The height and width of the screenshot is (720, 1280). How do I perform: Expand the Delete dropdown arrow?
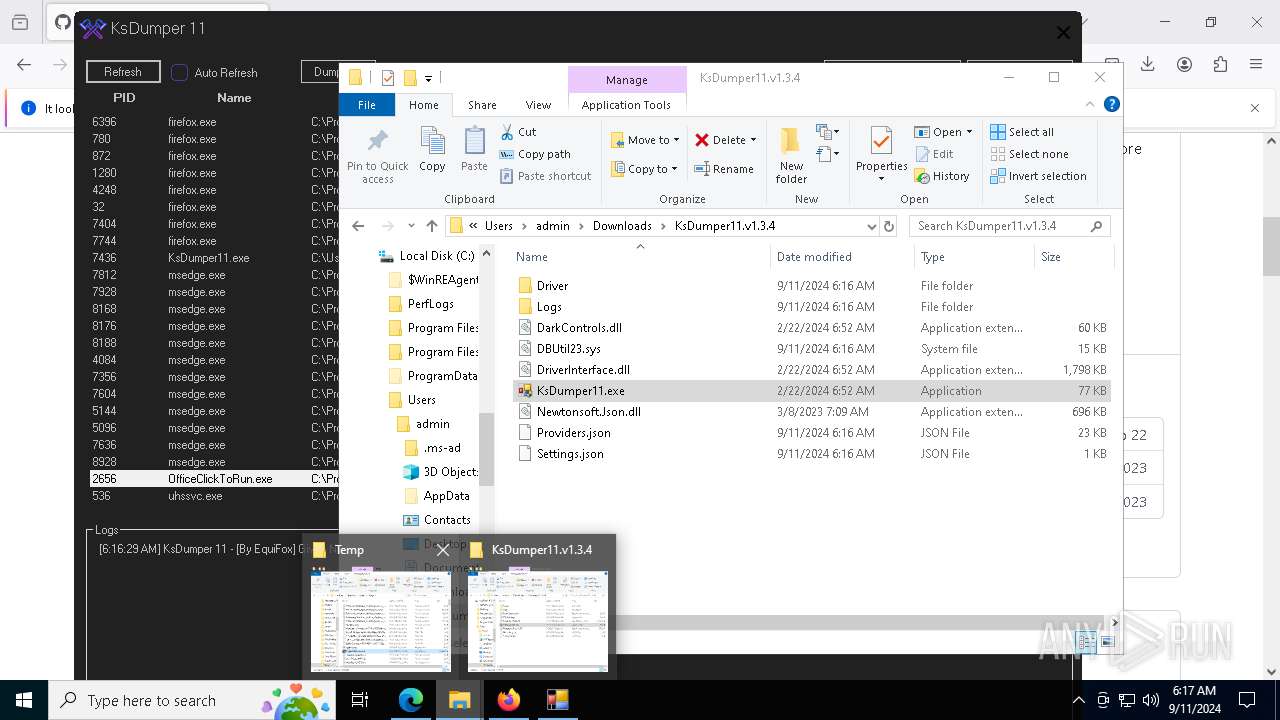pos(753,140)
